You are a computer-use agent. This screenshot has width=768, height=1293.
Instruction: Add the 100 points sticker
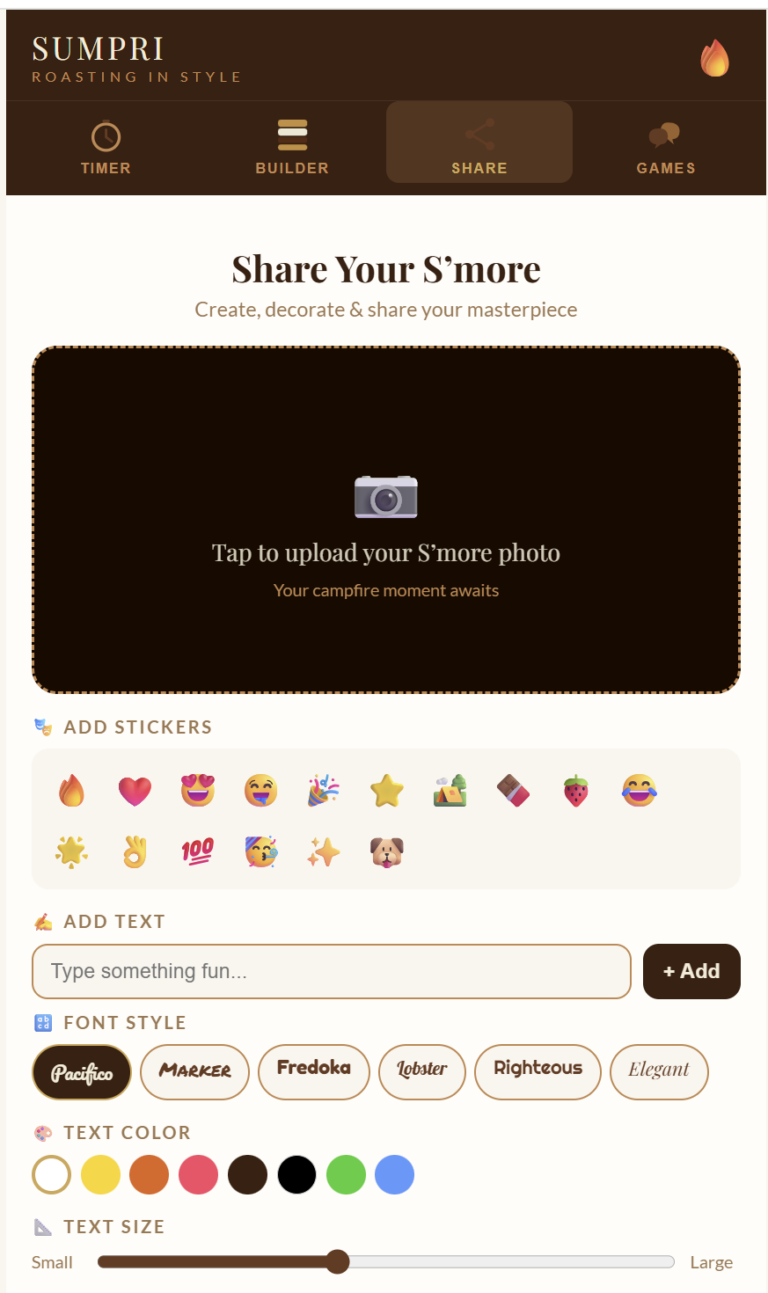click(x=197, y=852)
